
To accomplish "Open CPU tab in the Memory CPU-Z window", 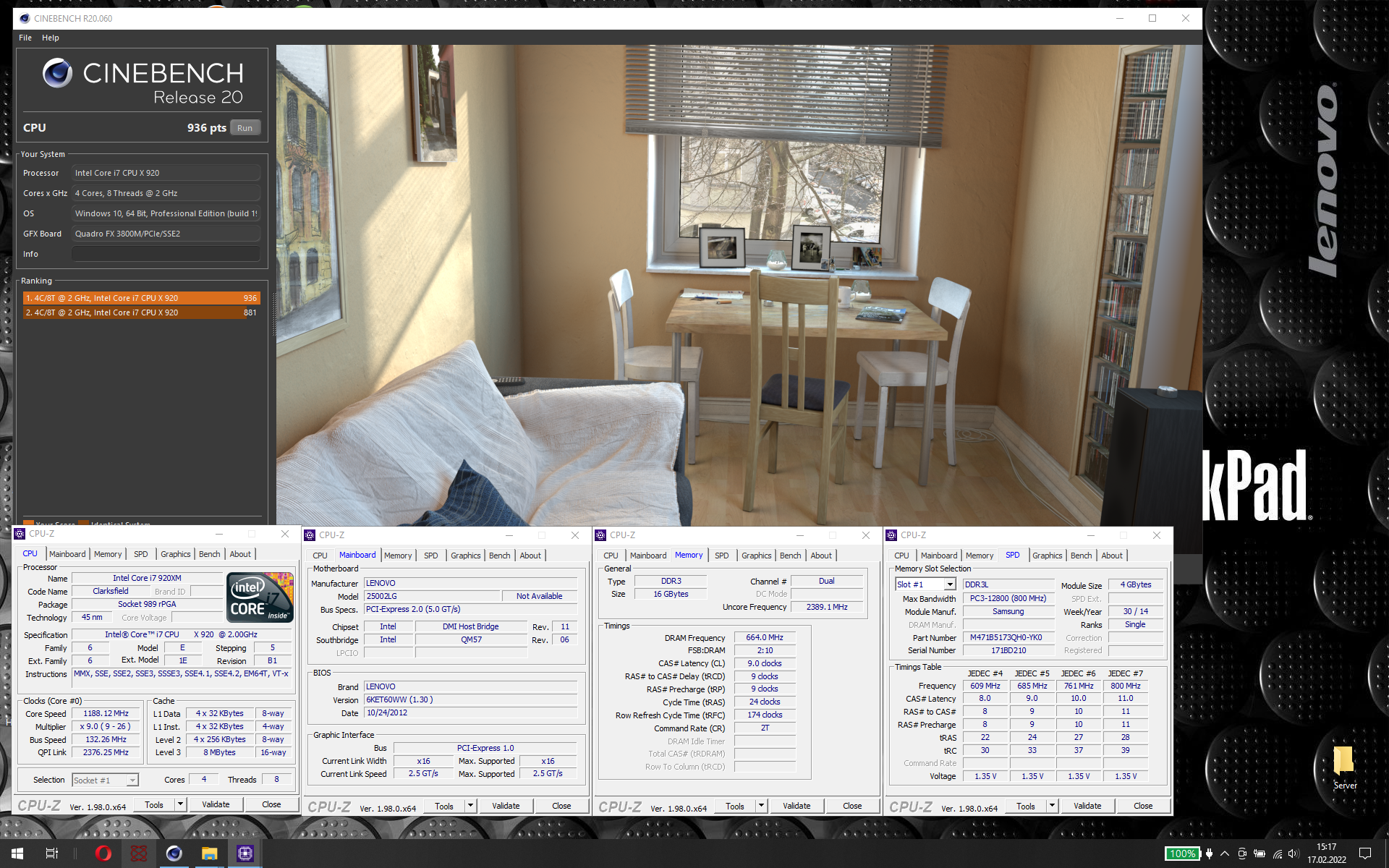I will pyautogui.click(x=611, y=556).
